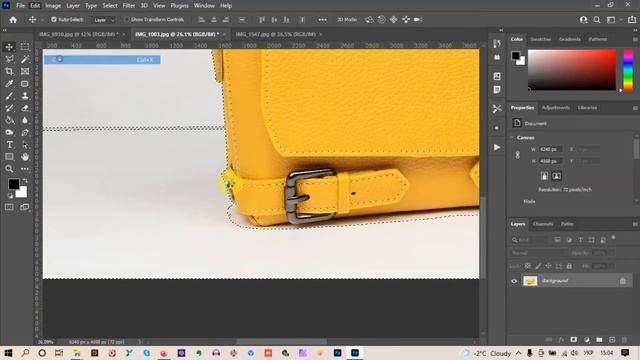Click the rainbow hue slider strip
This screenshot has height=360, width=640.
(x=628, y=70)
